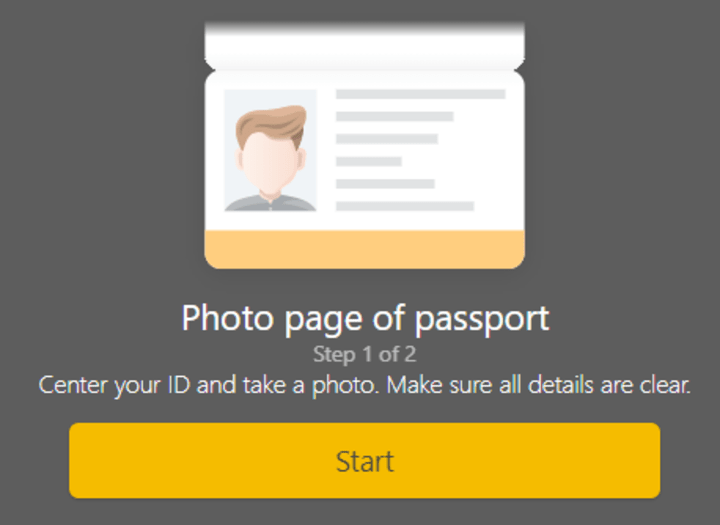Click the bottom grey placeholder line on the passport
Screen dimensions: 720x525
(x=405, y=206)
